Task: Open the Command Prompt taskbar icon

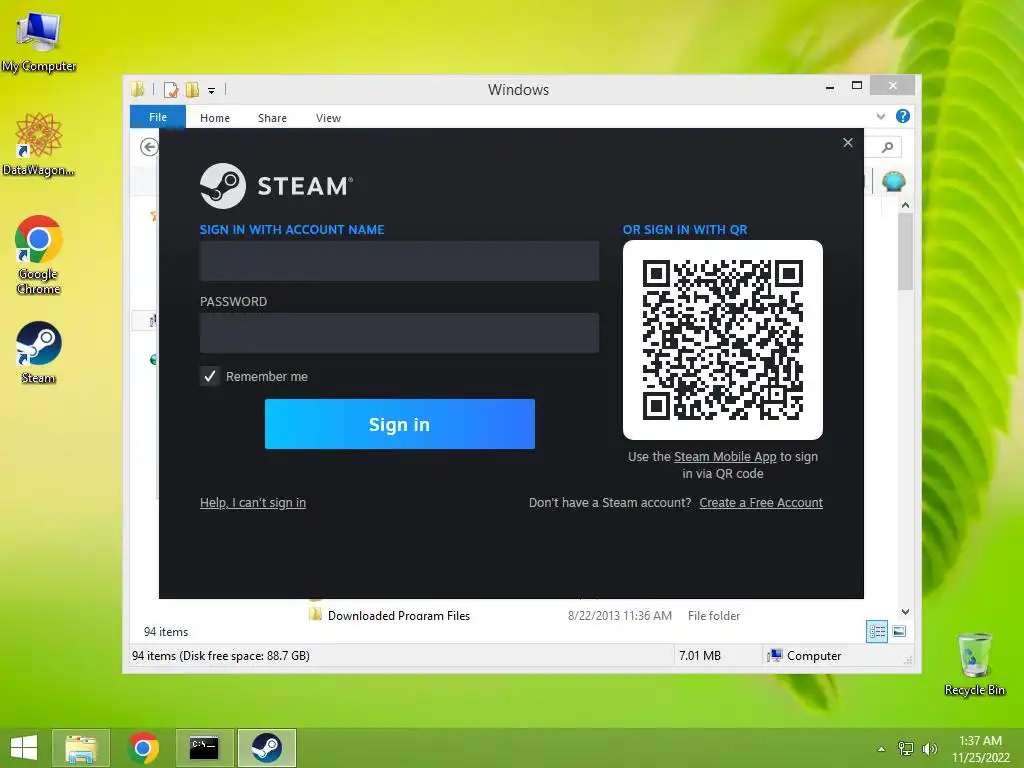Action: tap(204, 748)
